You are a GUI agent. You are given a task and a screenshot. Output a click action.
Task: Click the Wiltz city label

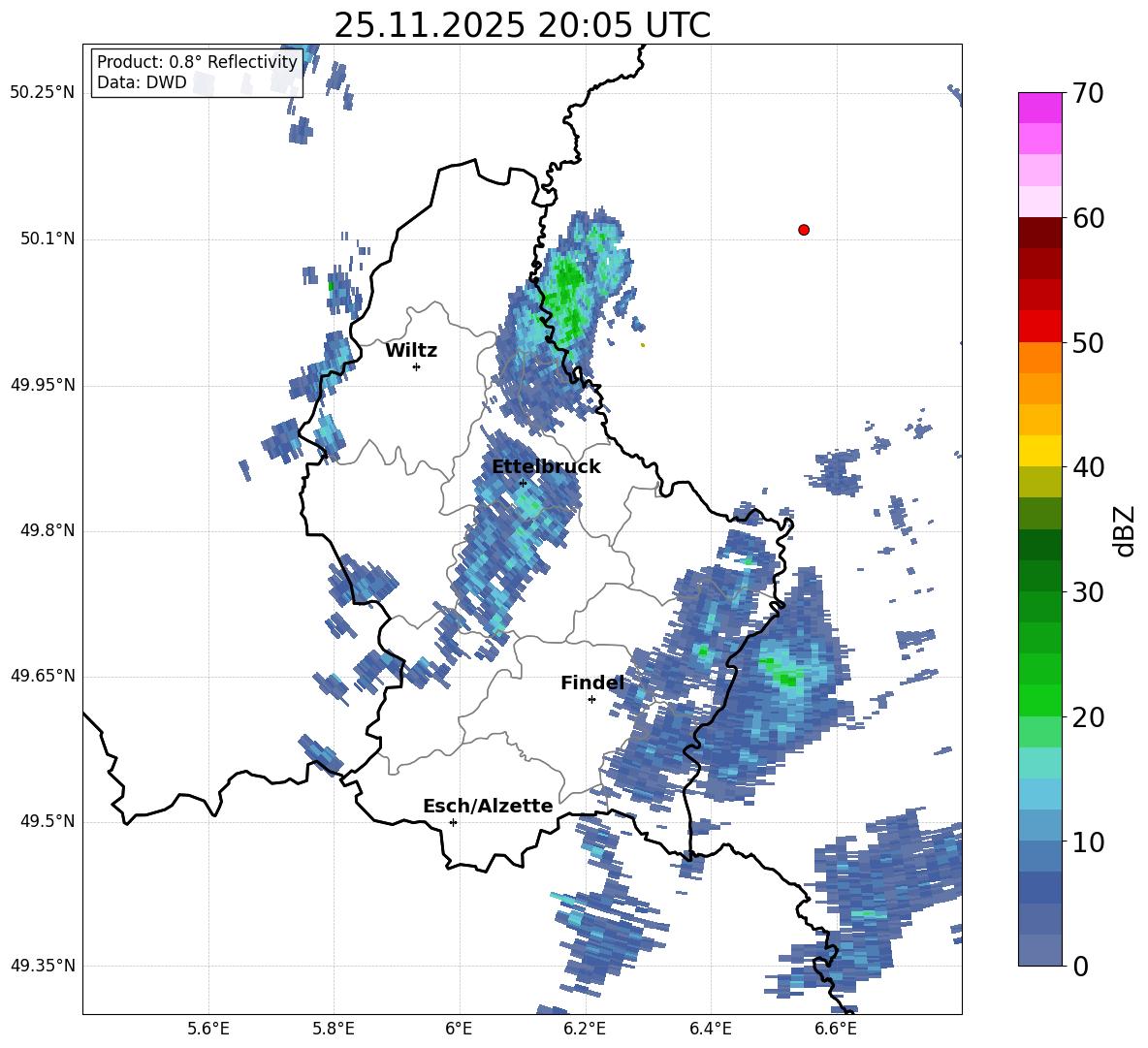411,351
